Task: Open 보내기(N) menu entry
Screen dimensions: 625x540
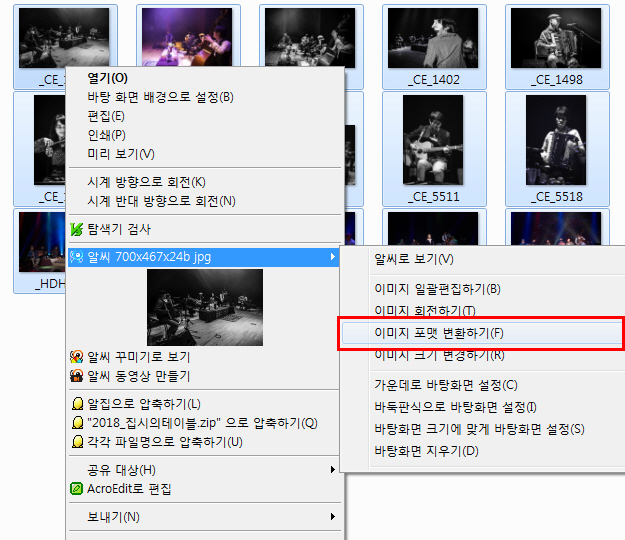Action: [x=114, y=517]
